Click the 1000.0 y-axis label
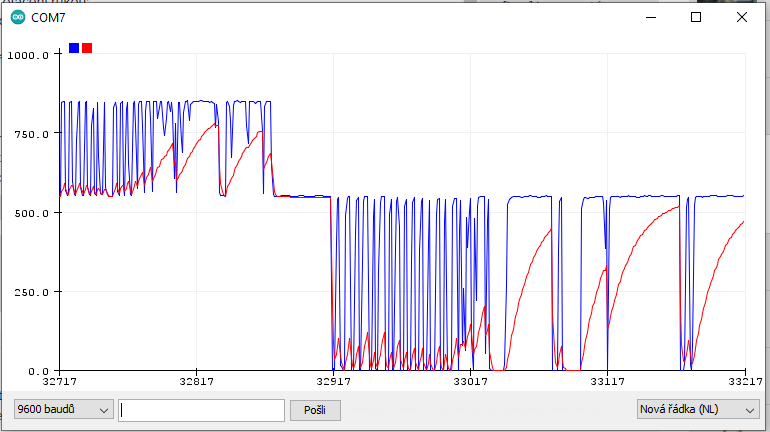Image resolution: width=770 pixels, height=432 pixels. pyautogui.click(x=28, y=55)
